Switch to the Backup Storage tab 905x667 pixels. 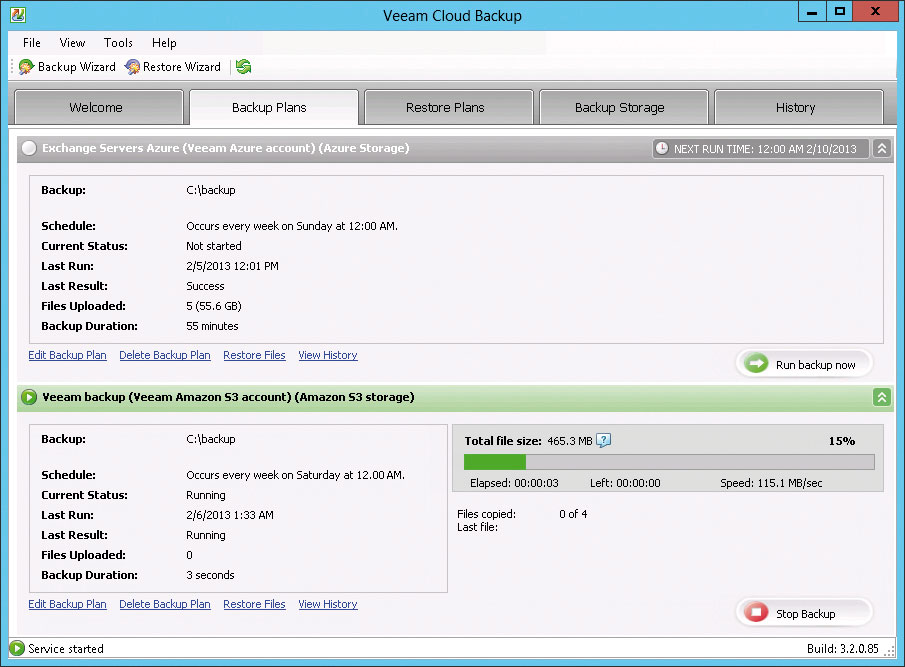(623, 107)
